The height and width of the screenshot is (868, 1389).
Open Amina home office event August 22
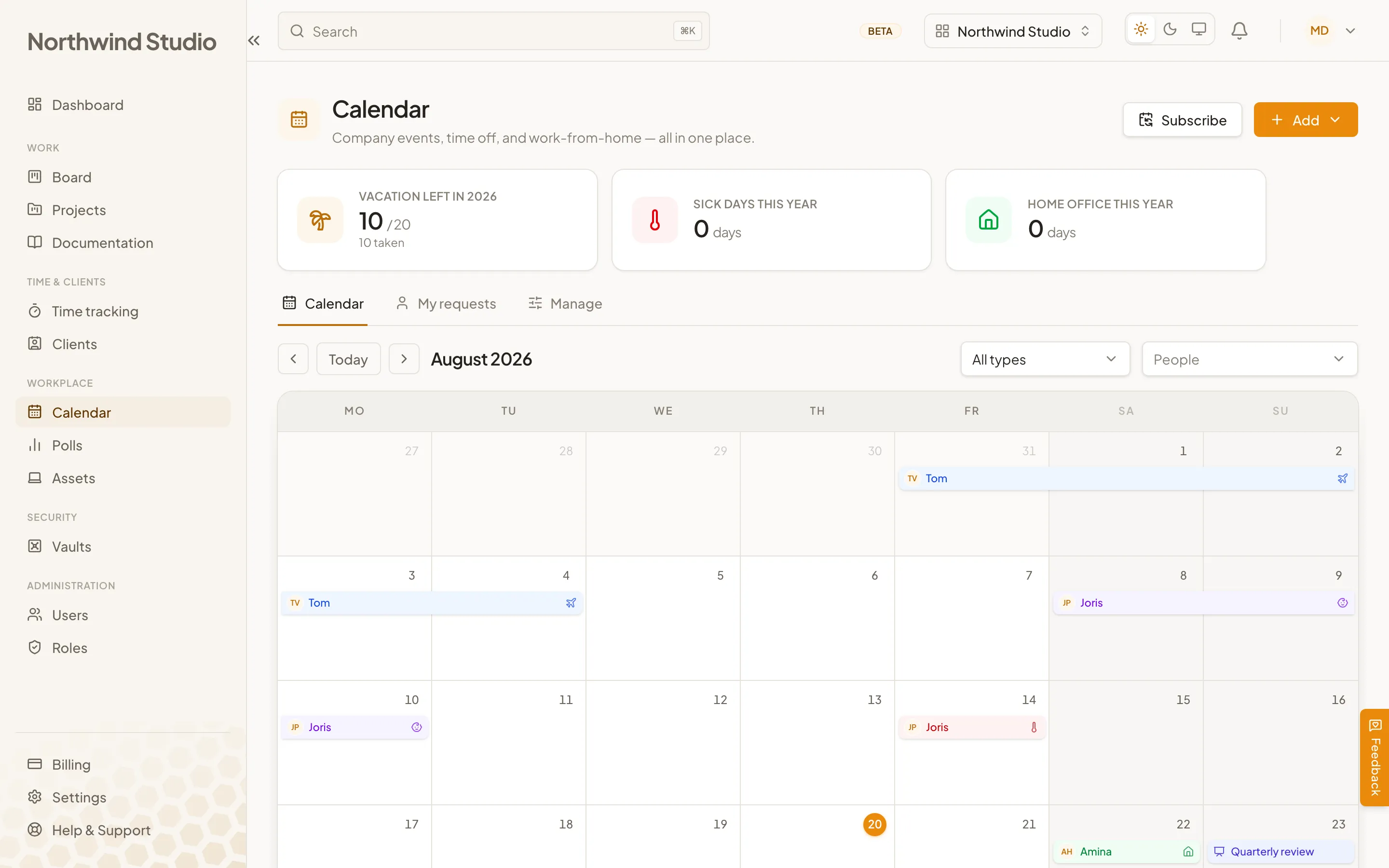tap(1126, 851)
